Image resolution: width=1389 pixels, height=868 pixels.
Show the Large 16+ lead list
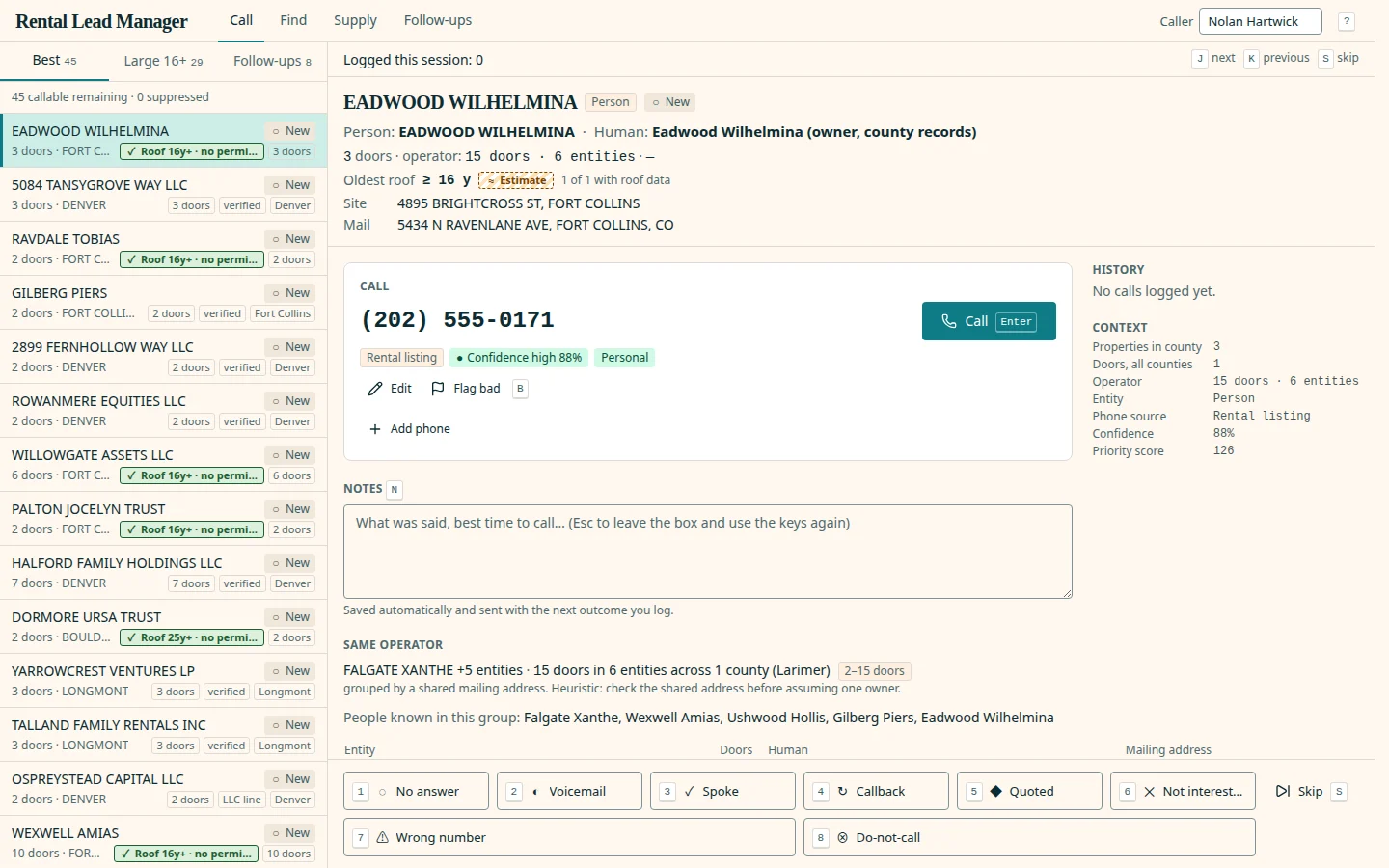click(163, 61)
